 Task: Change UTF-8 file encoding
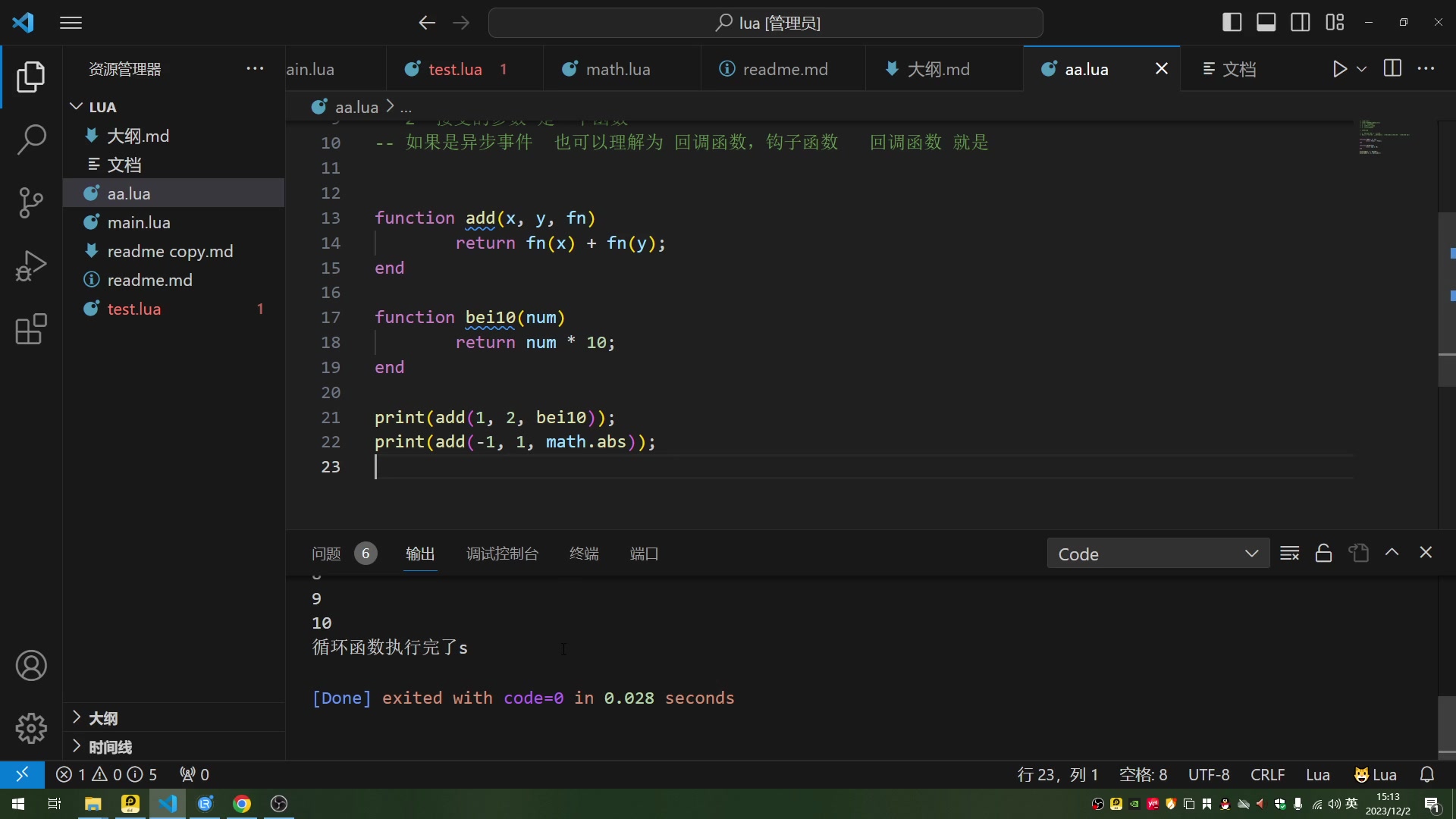click(x=1209, y=774)
